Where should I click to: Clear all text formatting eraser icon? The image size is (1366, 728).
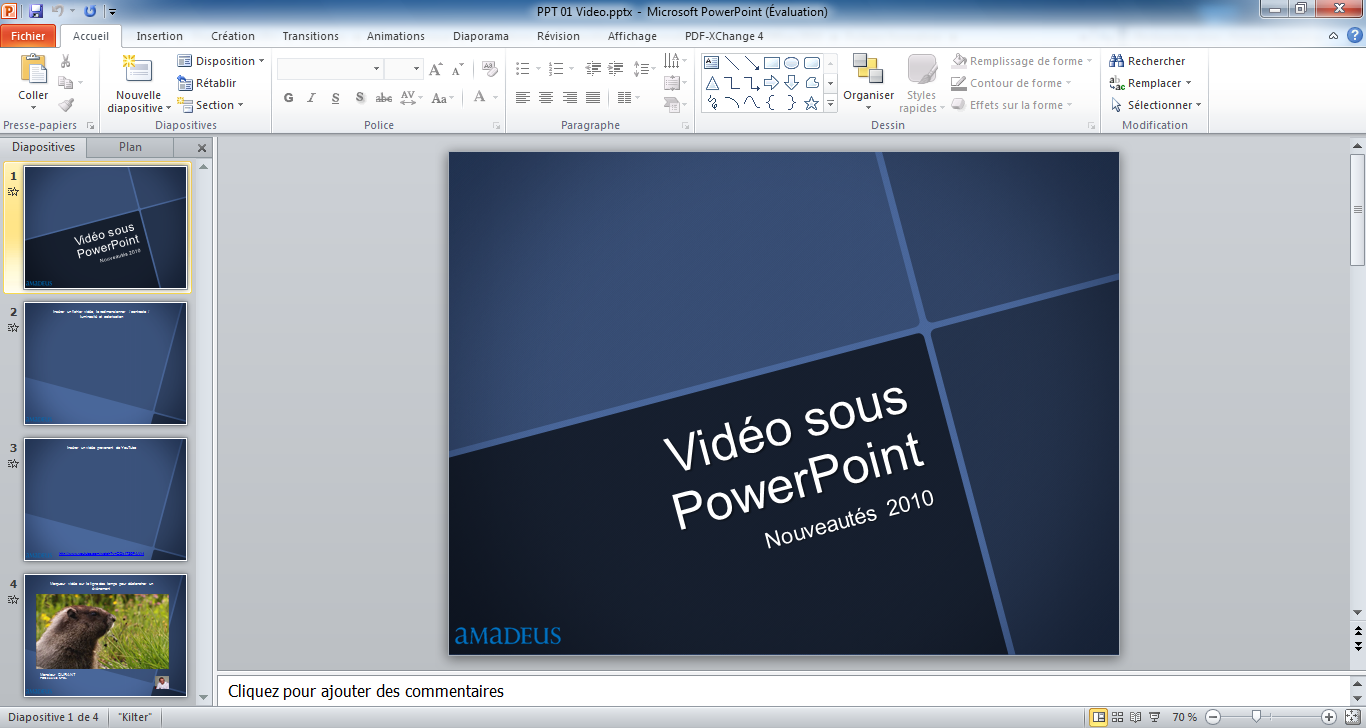[x=489, y=69]
